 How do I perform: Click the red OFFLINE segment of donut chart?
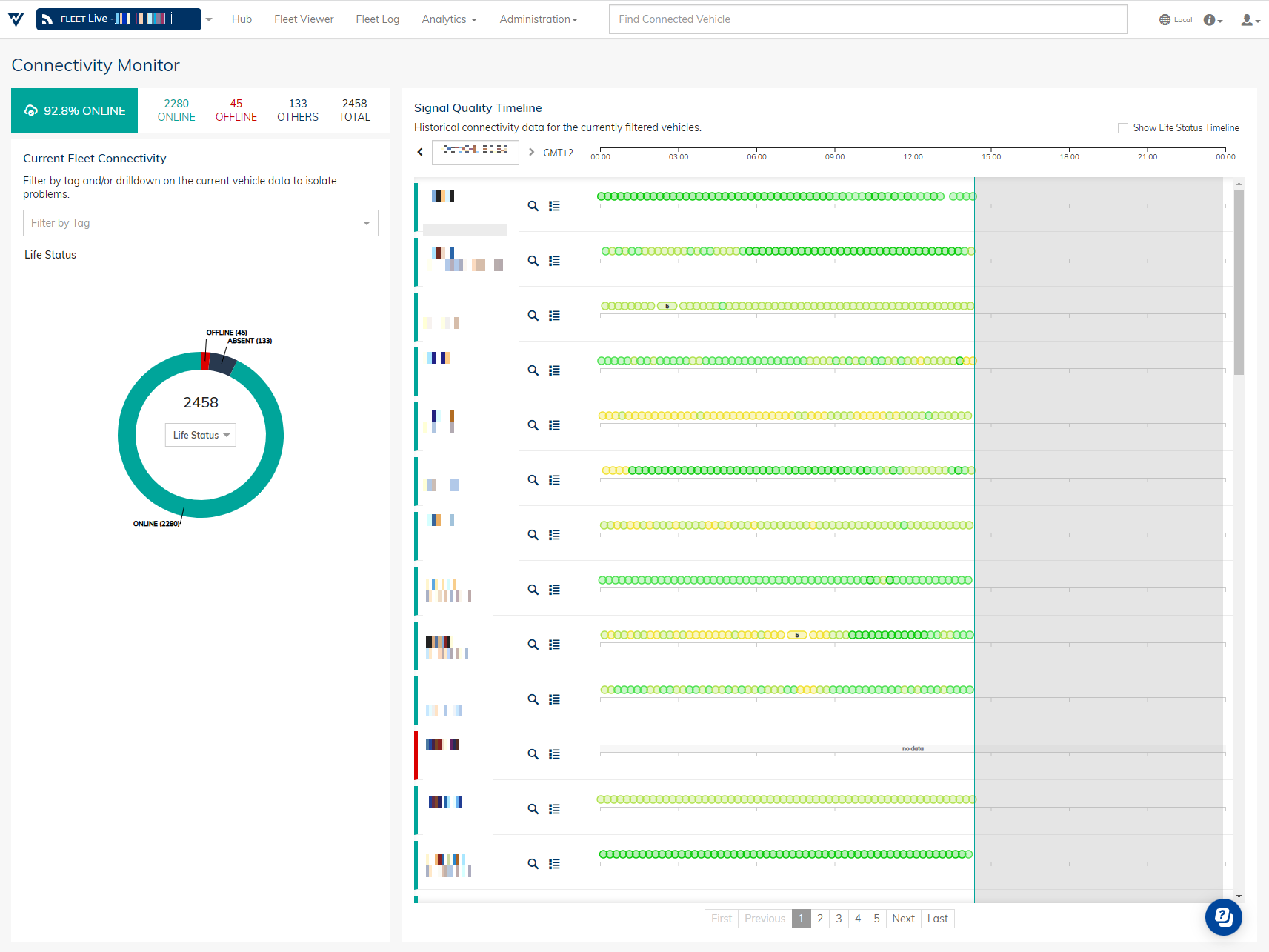click(204, 361)
